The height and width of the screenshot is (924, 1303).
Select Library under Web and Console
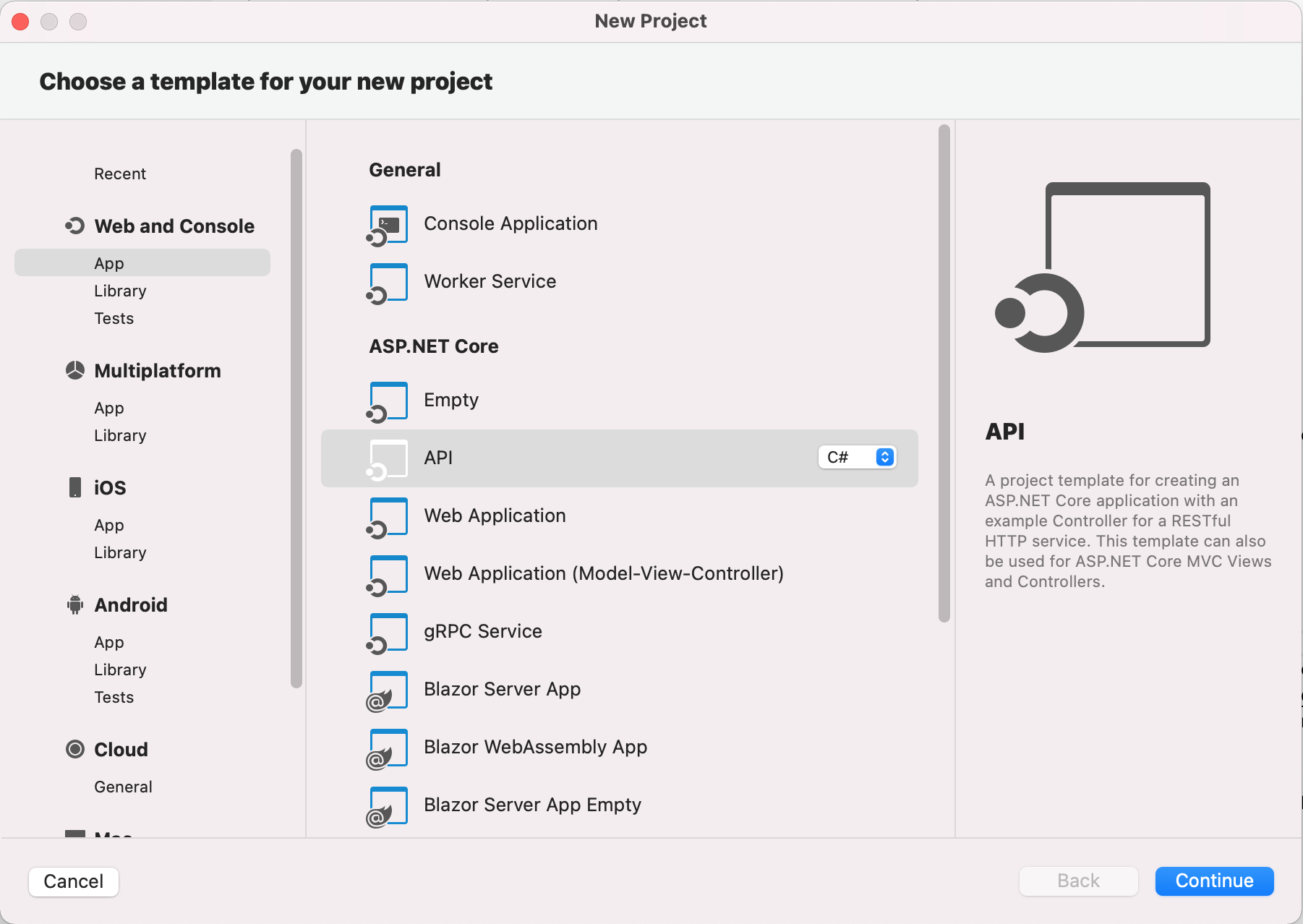coord(120,291)
